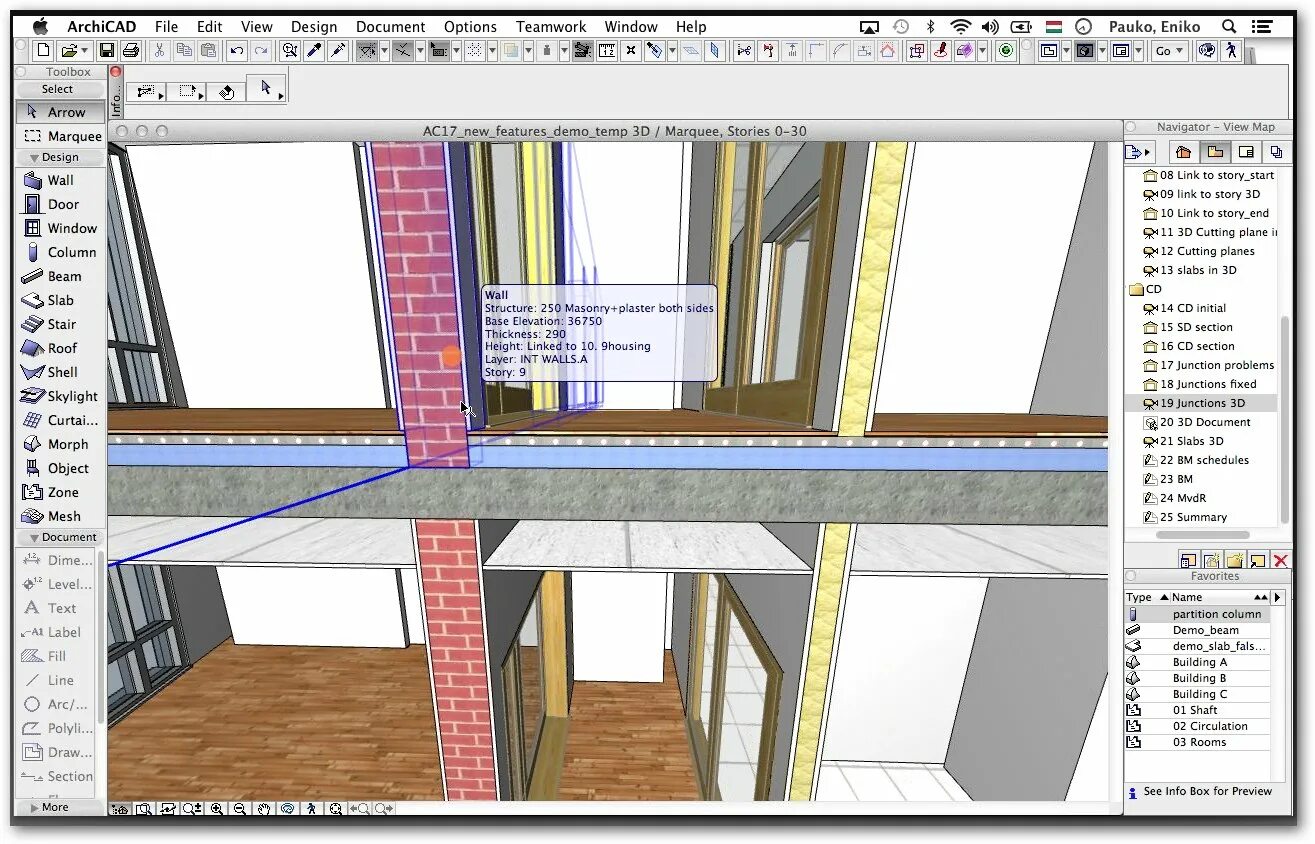Select the Door tool
The width and height of the screenshot is (1315, 844).
click(x=60, y=204)
